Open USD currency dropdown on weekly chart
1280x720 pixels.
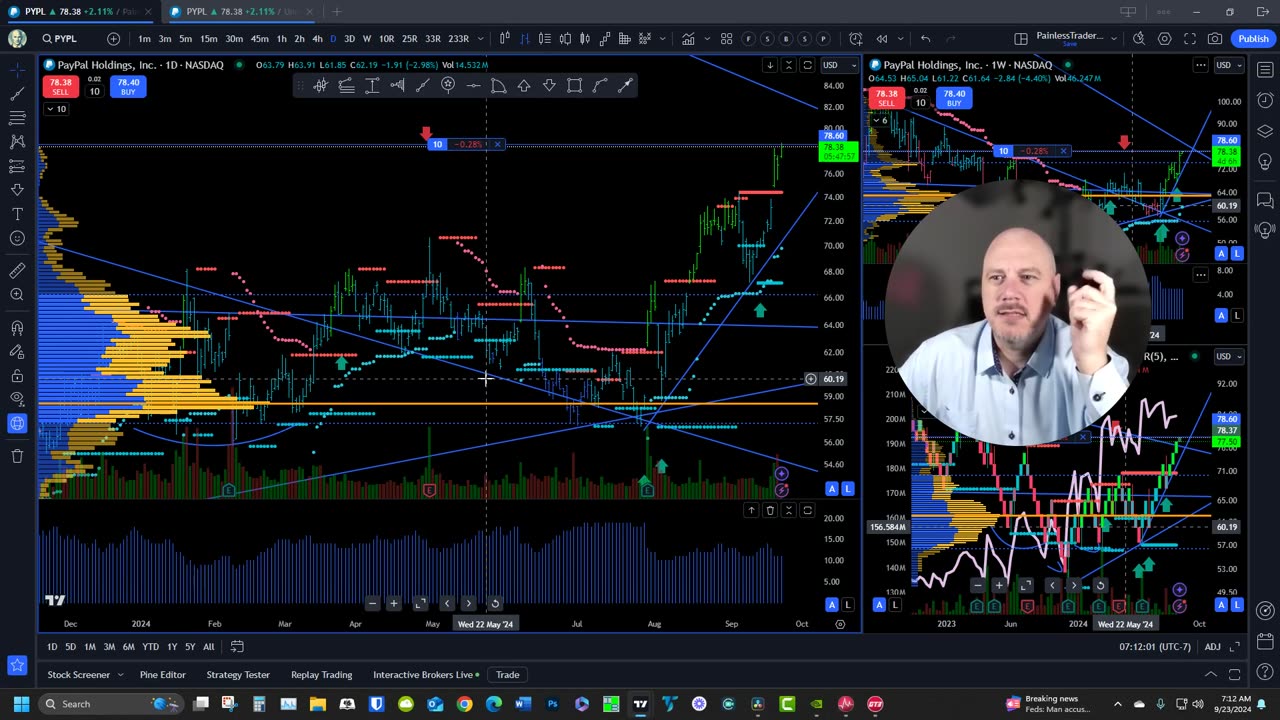(x=1228, y=65)
